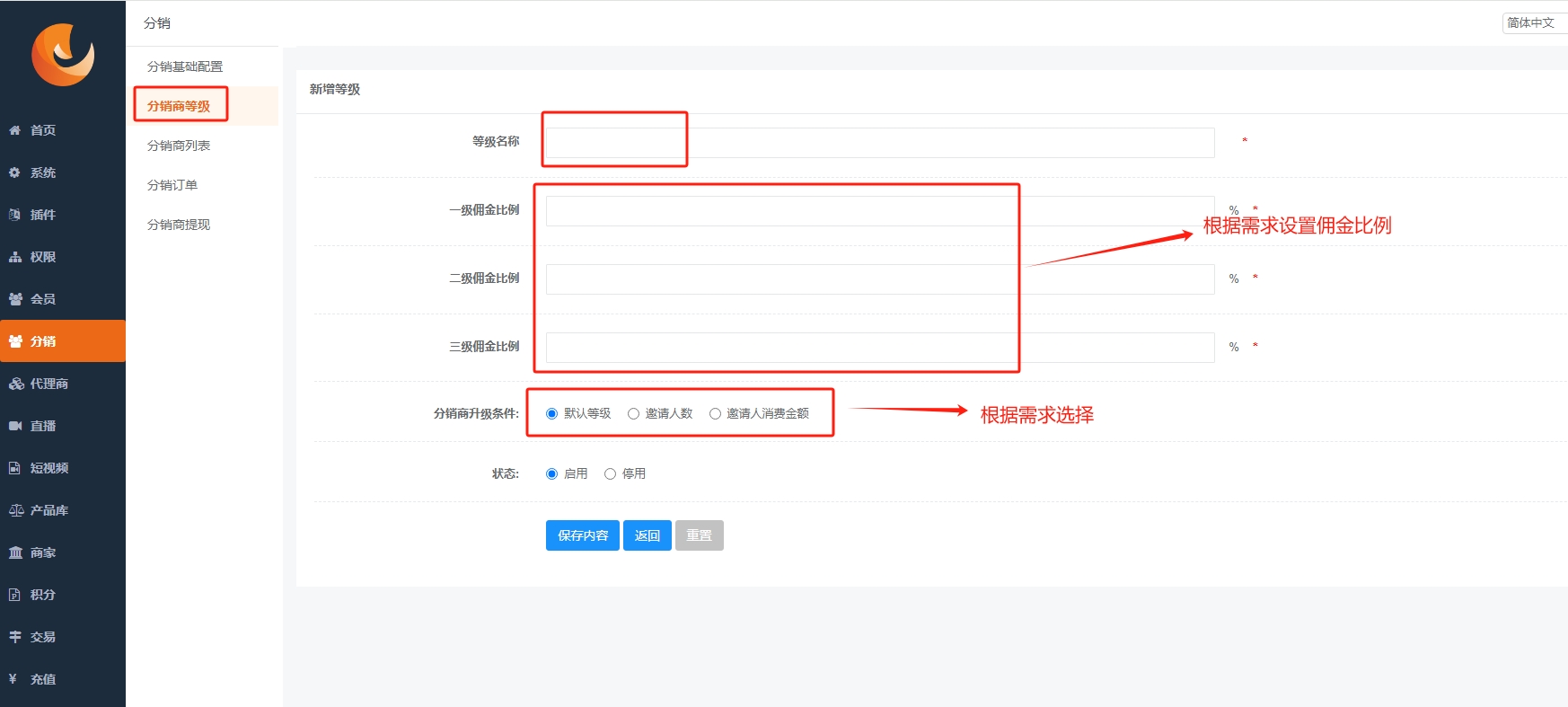Screen dimensions: 1568x707
Task: Click the document icon beside 积分
Action: click(x=14, y=595)
